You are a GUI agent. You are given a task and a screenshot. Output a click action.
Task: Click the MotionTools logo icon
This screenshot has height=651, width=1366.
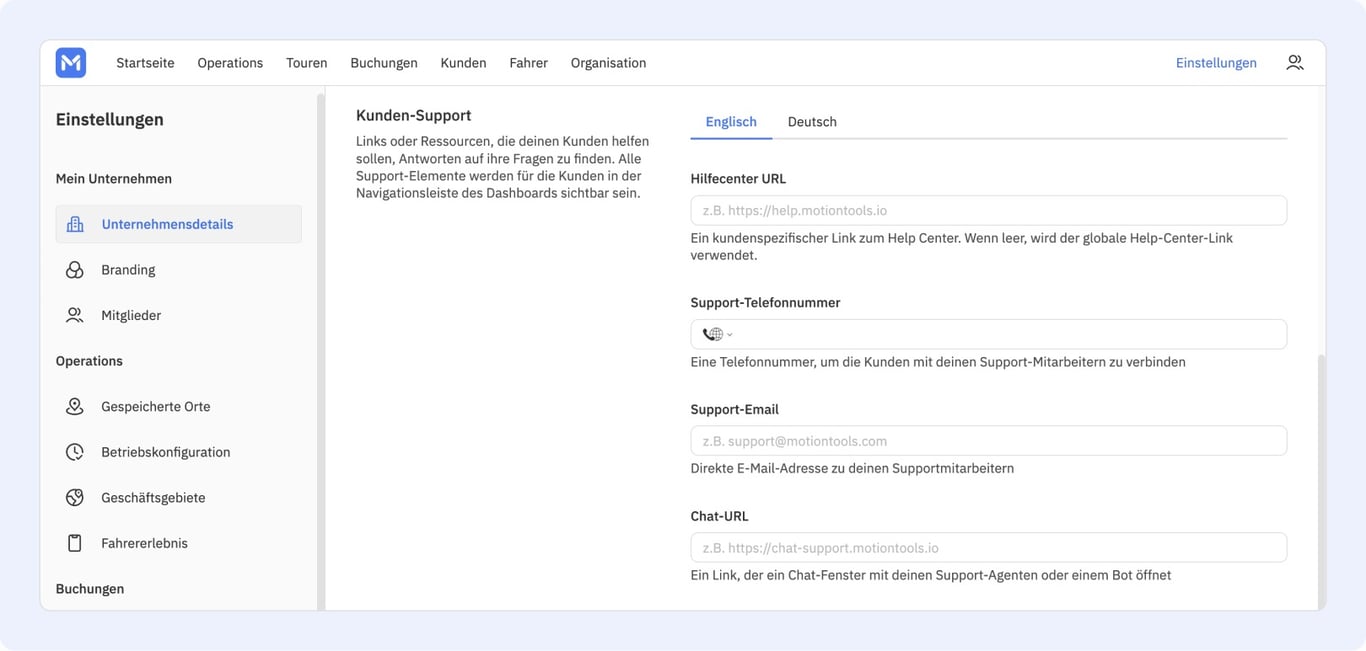71,63
